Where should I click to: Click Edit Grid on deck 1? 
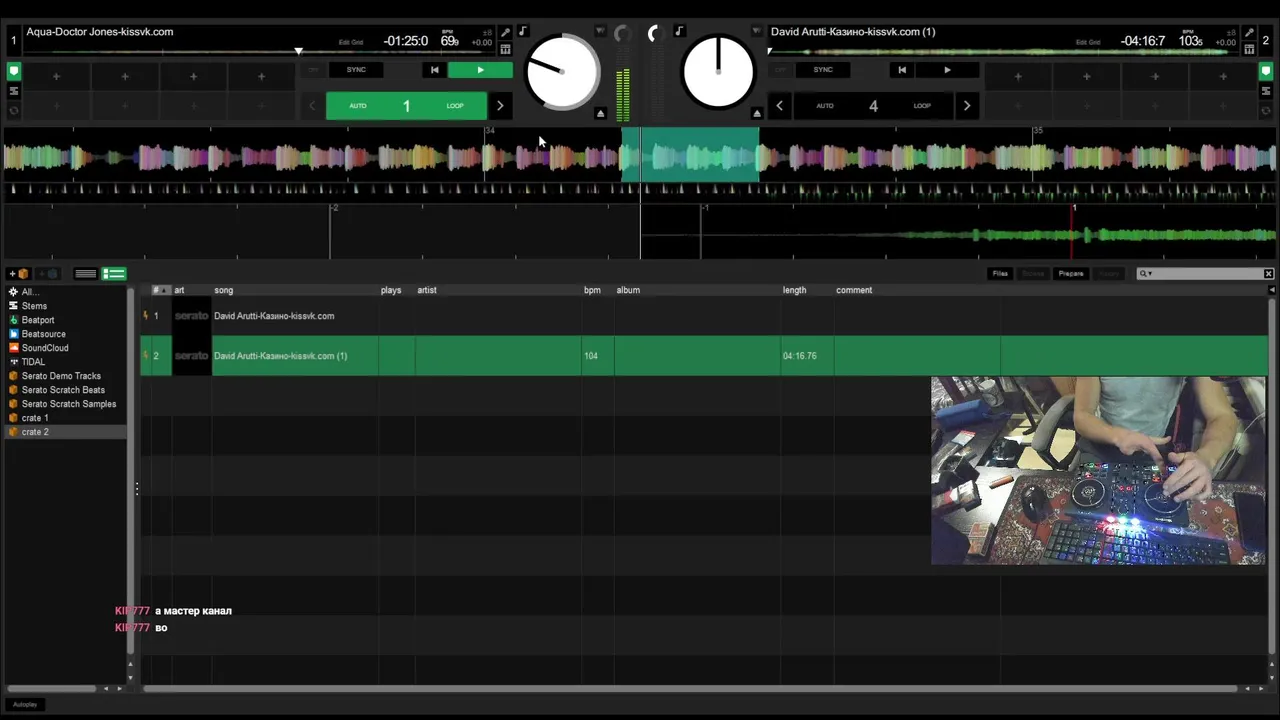pos(351,42)
